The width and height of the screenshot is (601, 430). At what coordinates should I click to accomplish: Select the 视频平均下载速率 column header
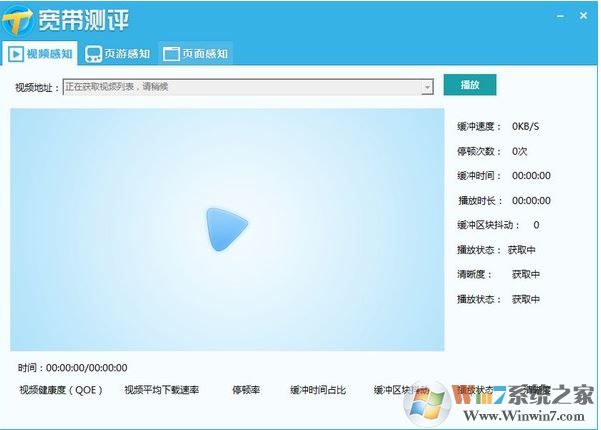pos(161,390)
